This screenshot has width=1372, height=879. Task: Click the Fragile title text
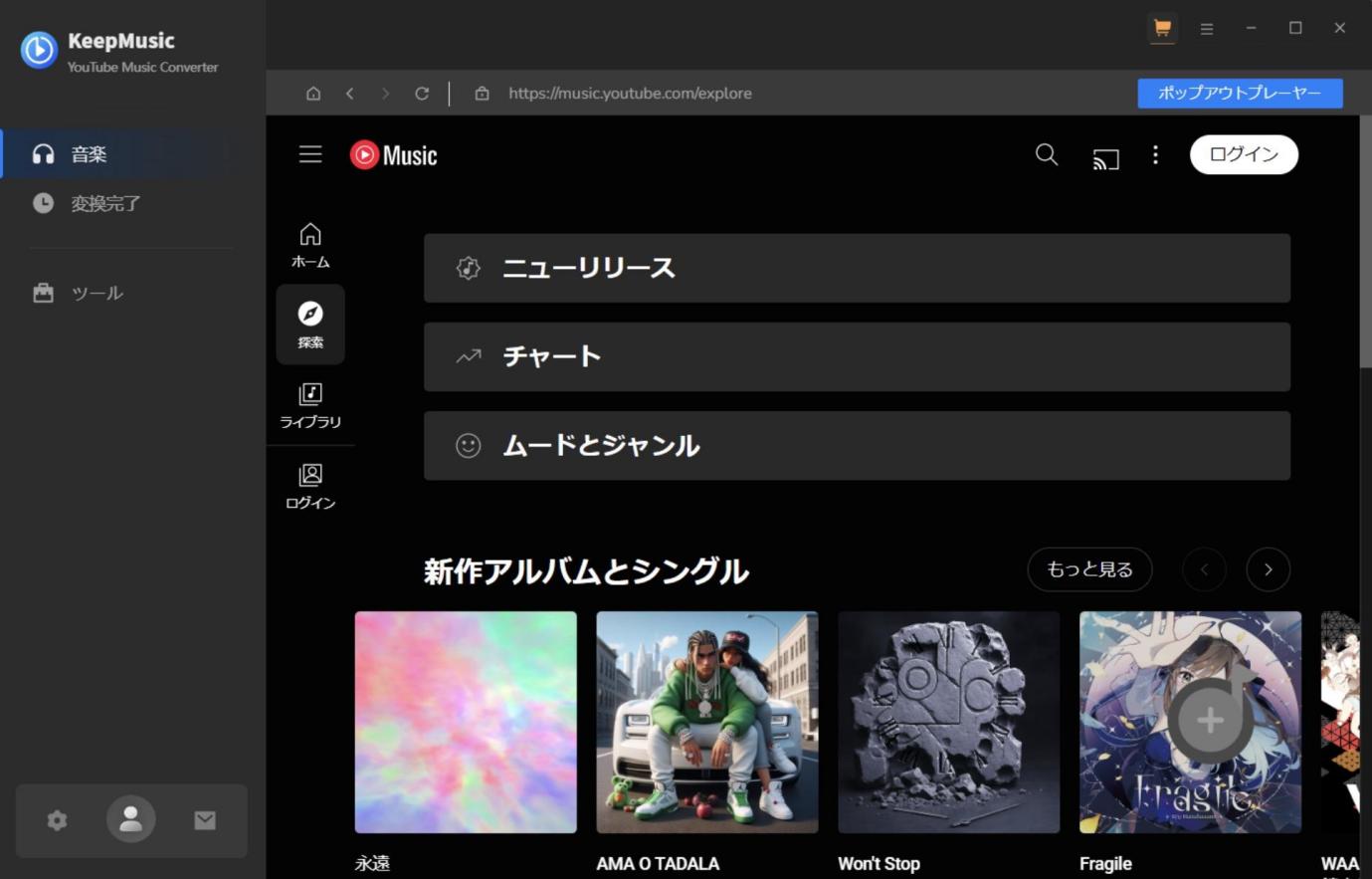coord(1105,863)
